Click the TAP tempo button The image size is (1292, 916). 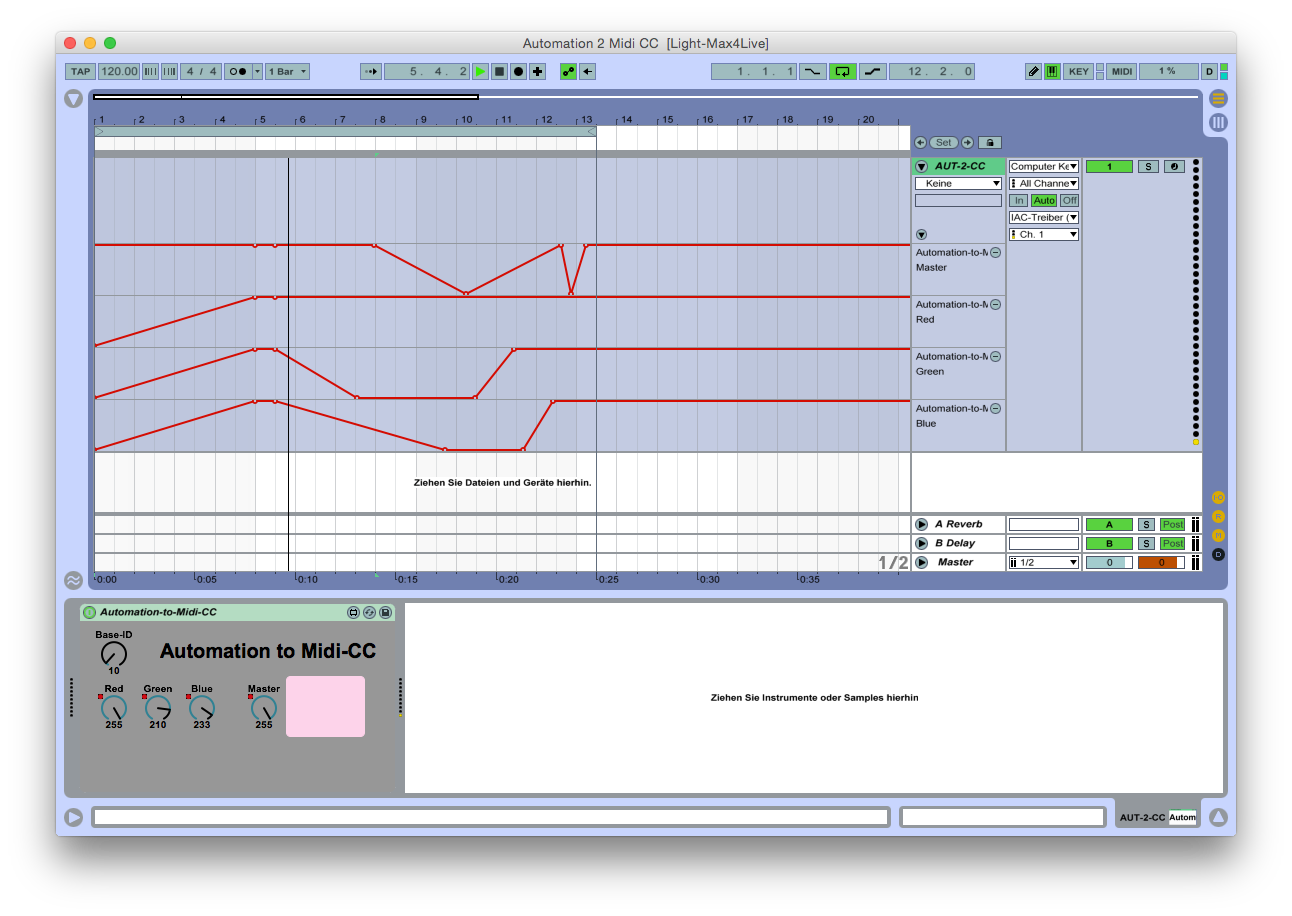click(x=80, y=71)
